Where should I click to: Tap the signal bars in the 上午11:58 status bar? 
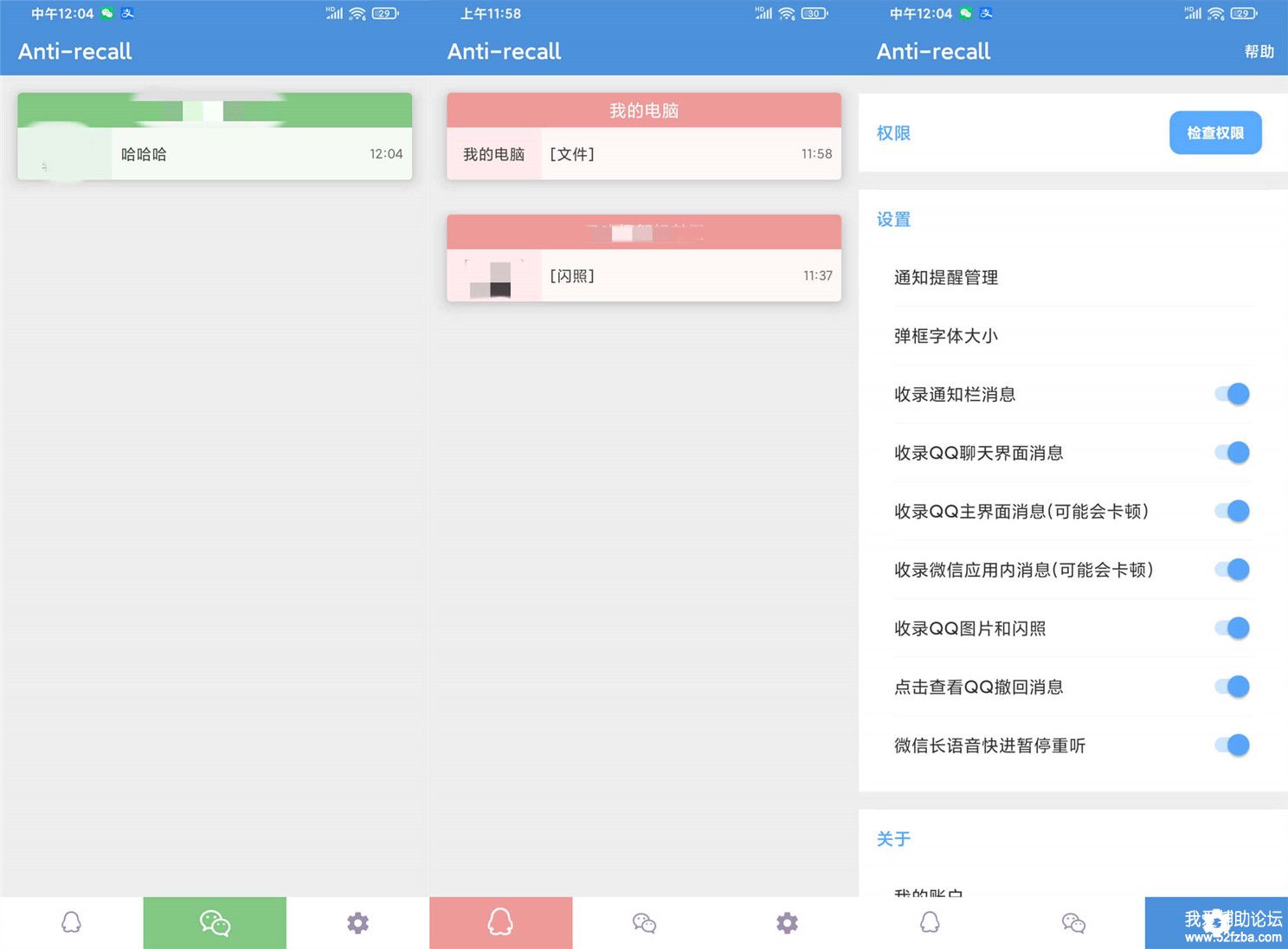(x=763, y=13)
